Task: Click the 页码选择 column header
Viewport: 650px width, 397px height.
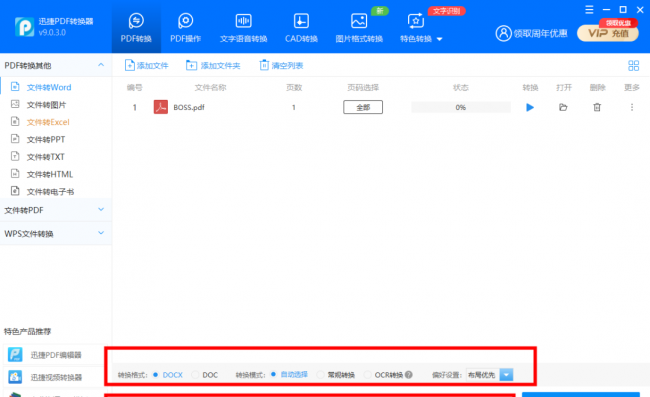Action: click(x=363, y=87)
